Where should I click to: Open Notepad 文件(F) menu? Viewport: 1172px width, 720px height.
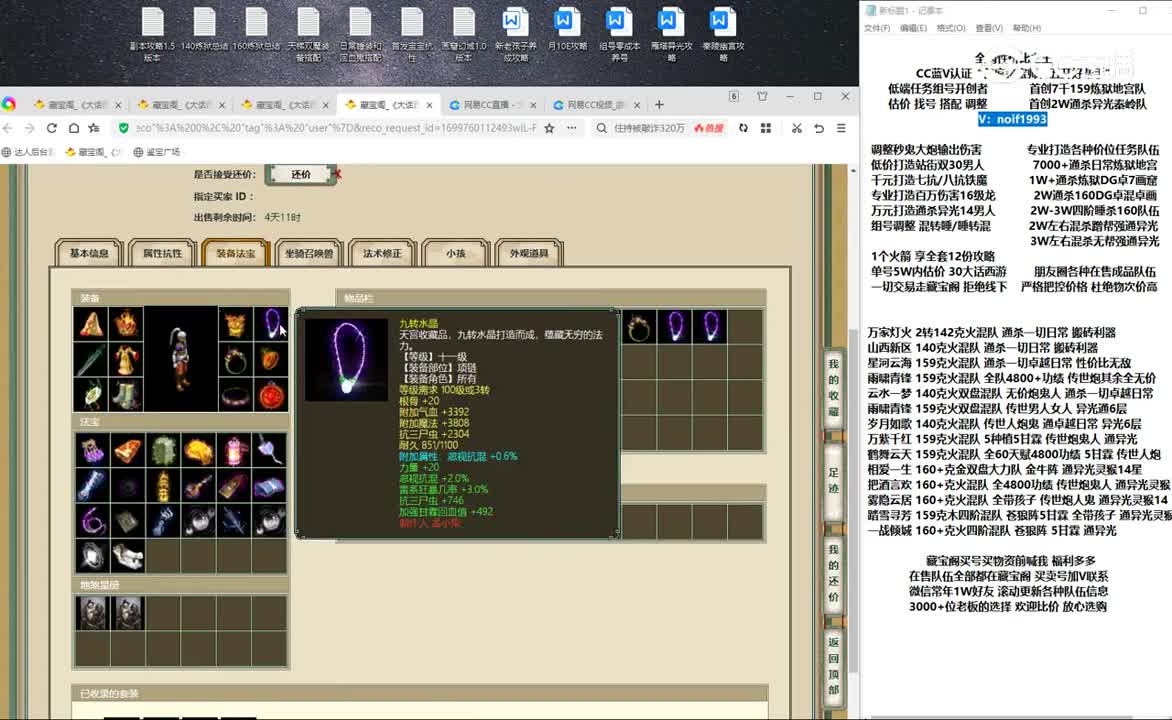pos(877,28)
